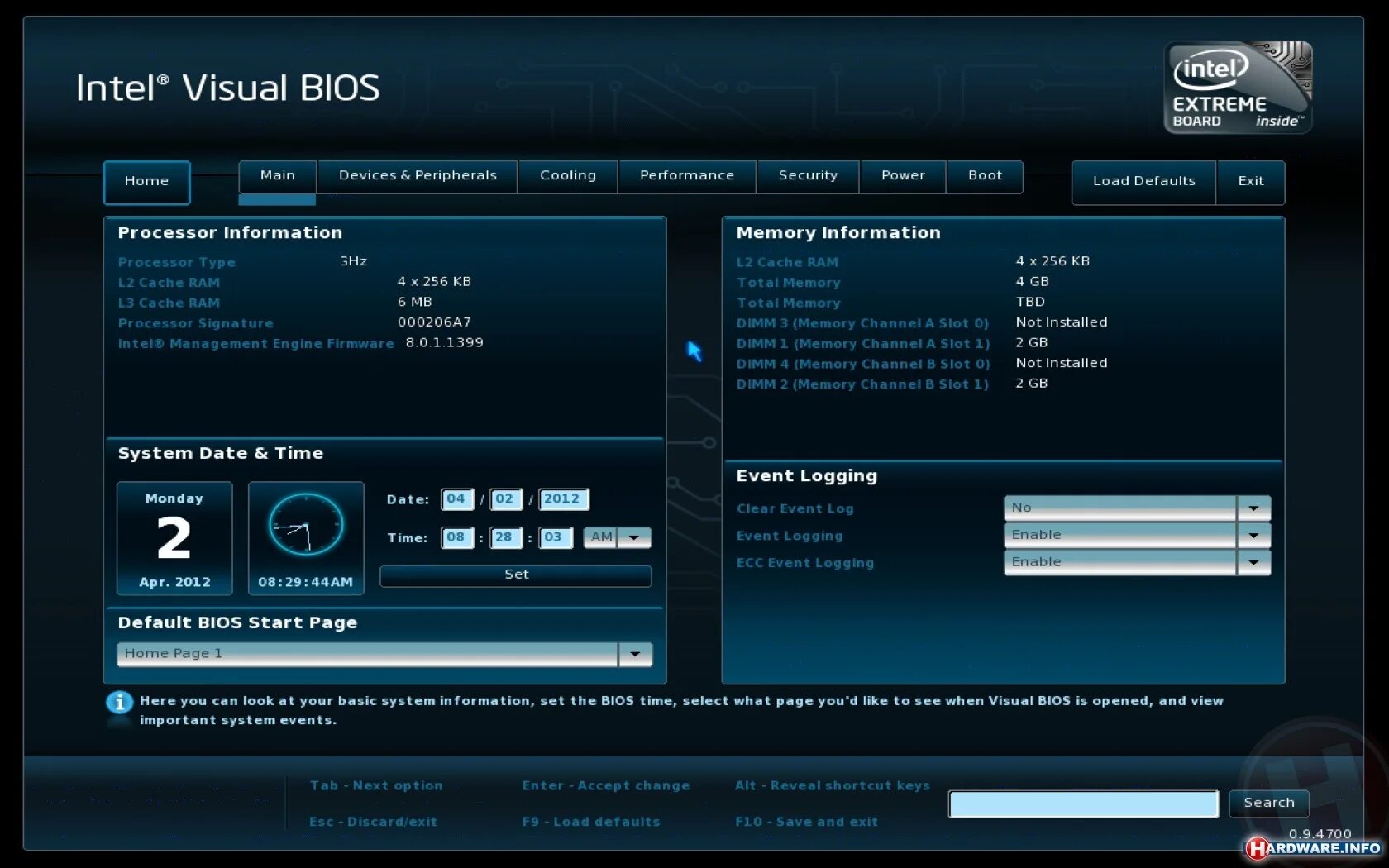This screenshot has height=868, width=1389.
Task: Click the L3 Cache RAM value 6 MB
Action: (415, 303)
